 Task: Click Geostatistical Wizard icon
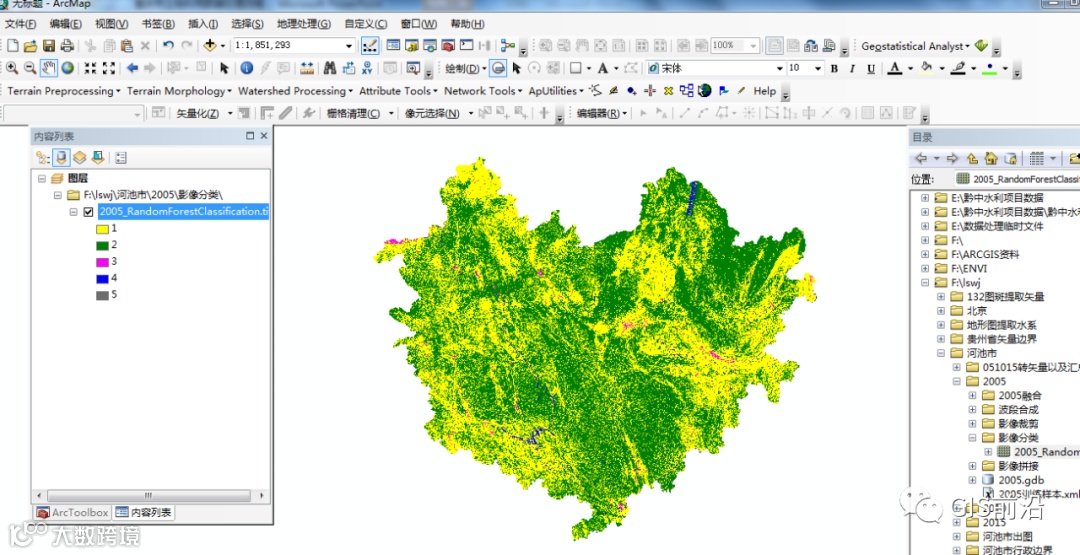tap(982, 46)
